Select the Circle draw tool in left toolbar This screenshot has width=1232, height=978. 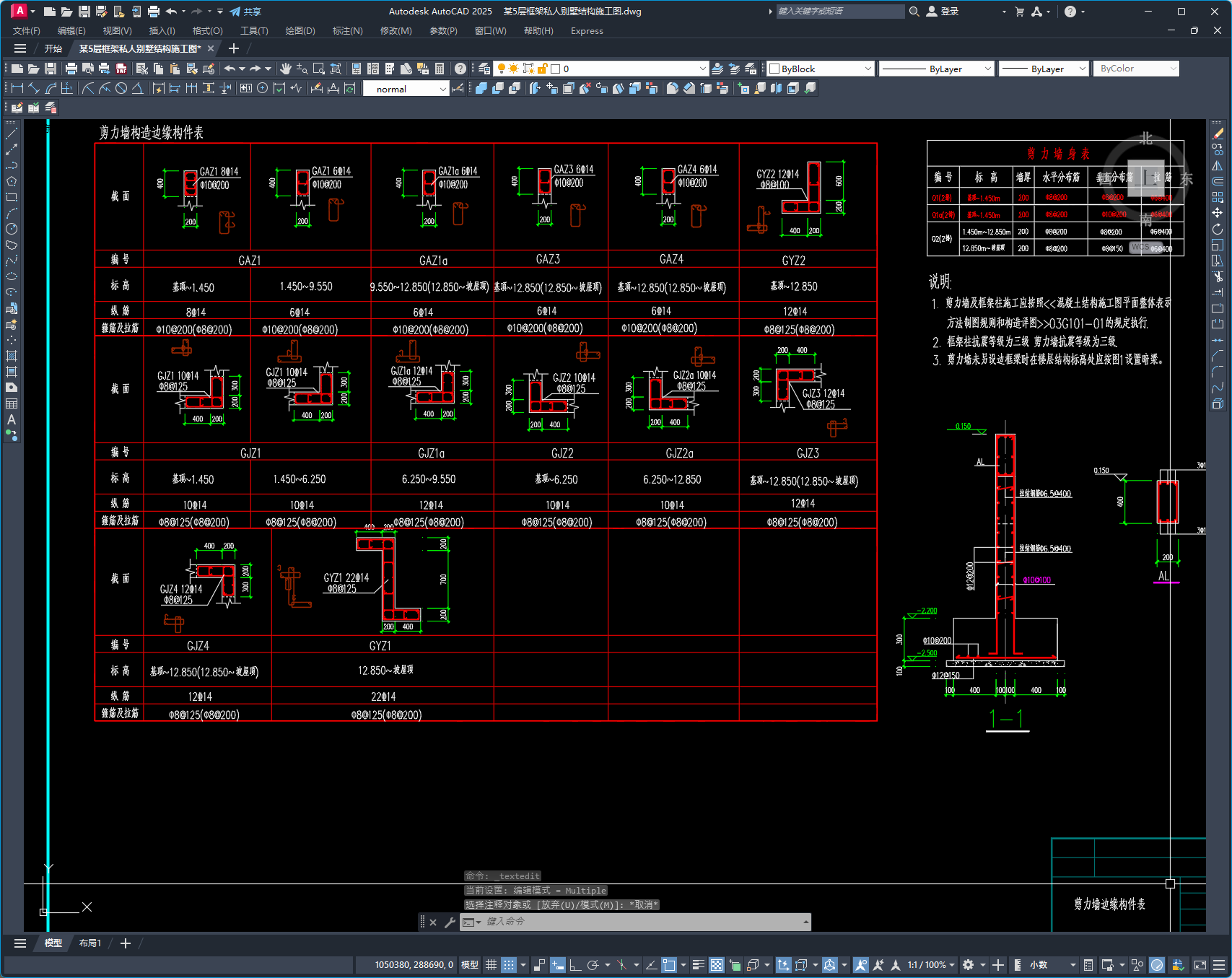[x=12, y=229]
